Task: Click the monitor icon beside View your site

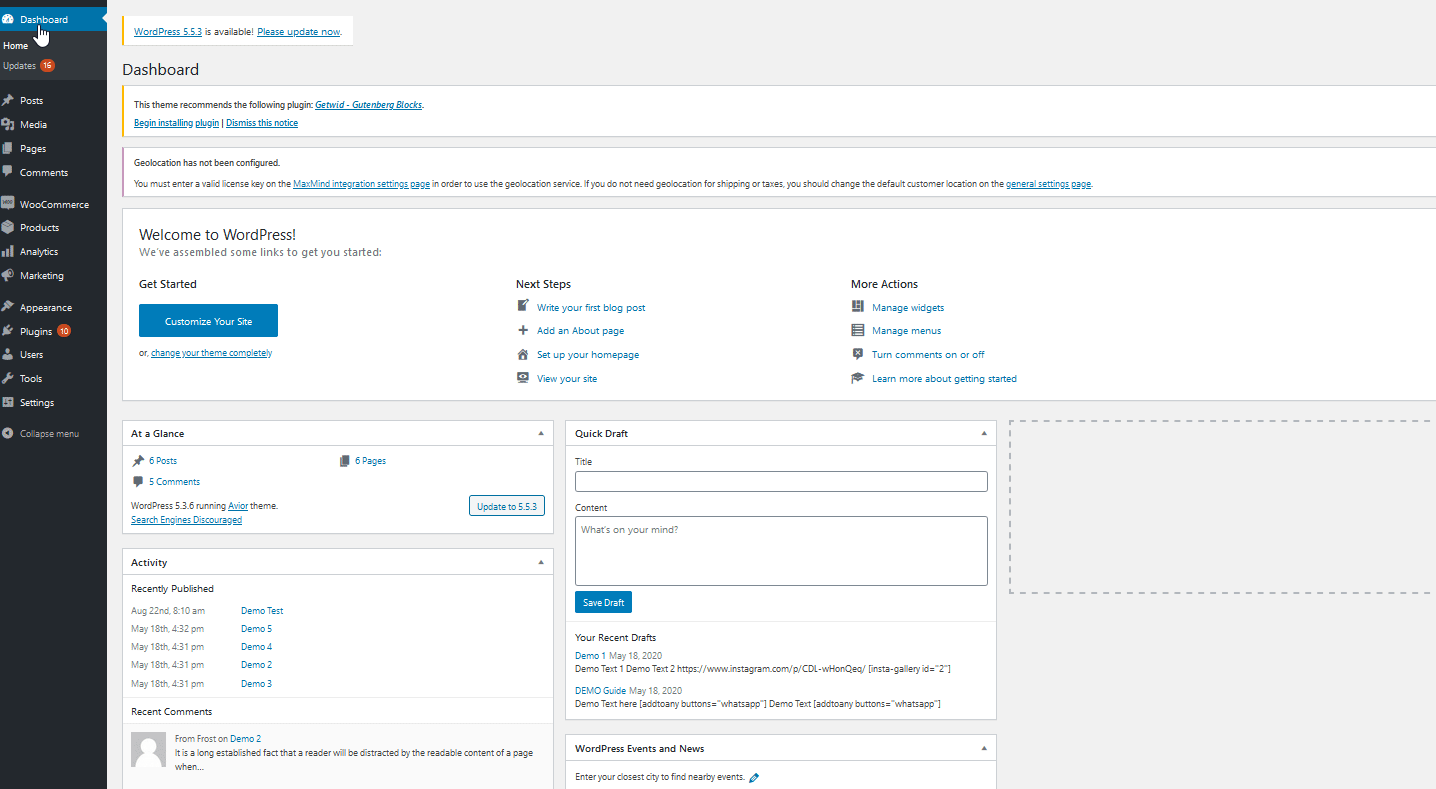Action: click(523, 378)
